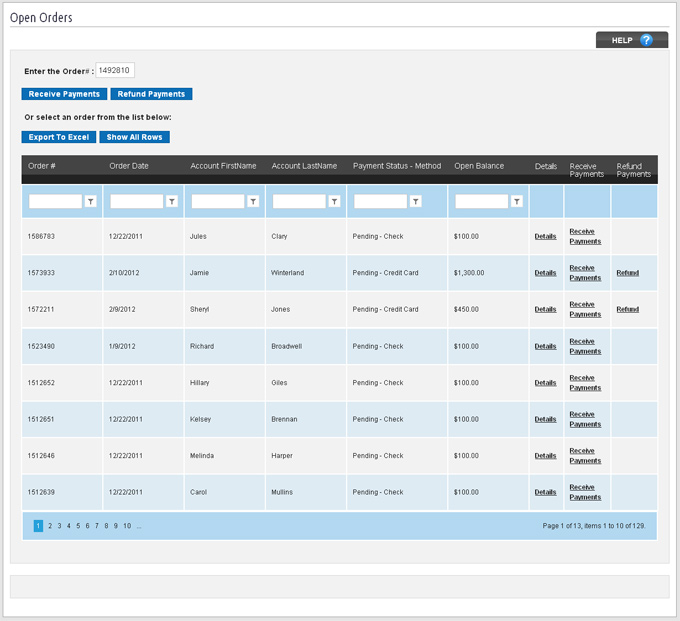
Task: Click the ellipsis for more pages
Action: pyautogui.click(x=139, y=526)
